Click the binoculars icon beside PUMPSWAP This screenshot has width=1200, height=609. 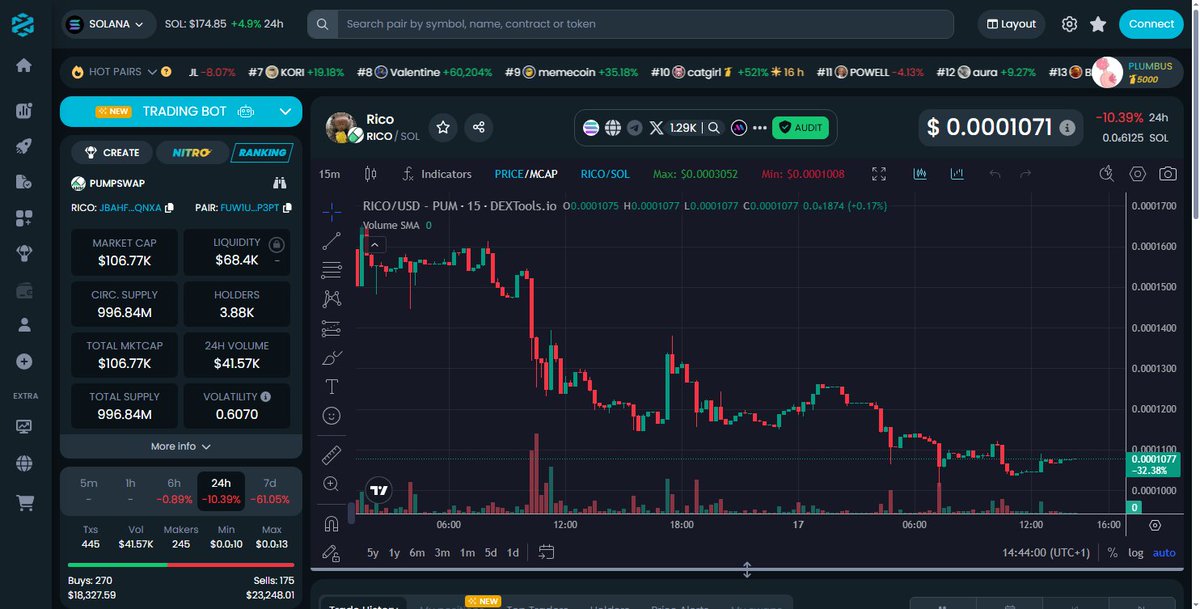click(x=279, y=183)
